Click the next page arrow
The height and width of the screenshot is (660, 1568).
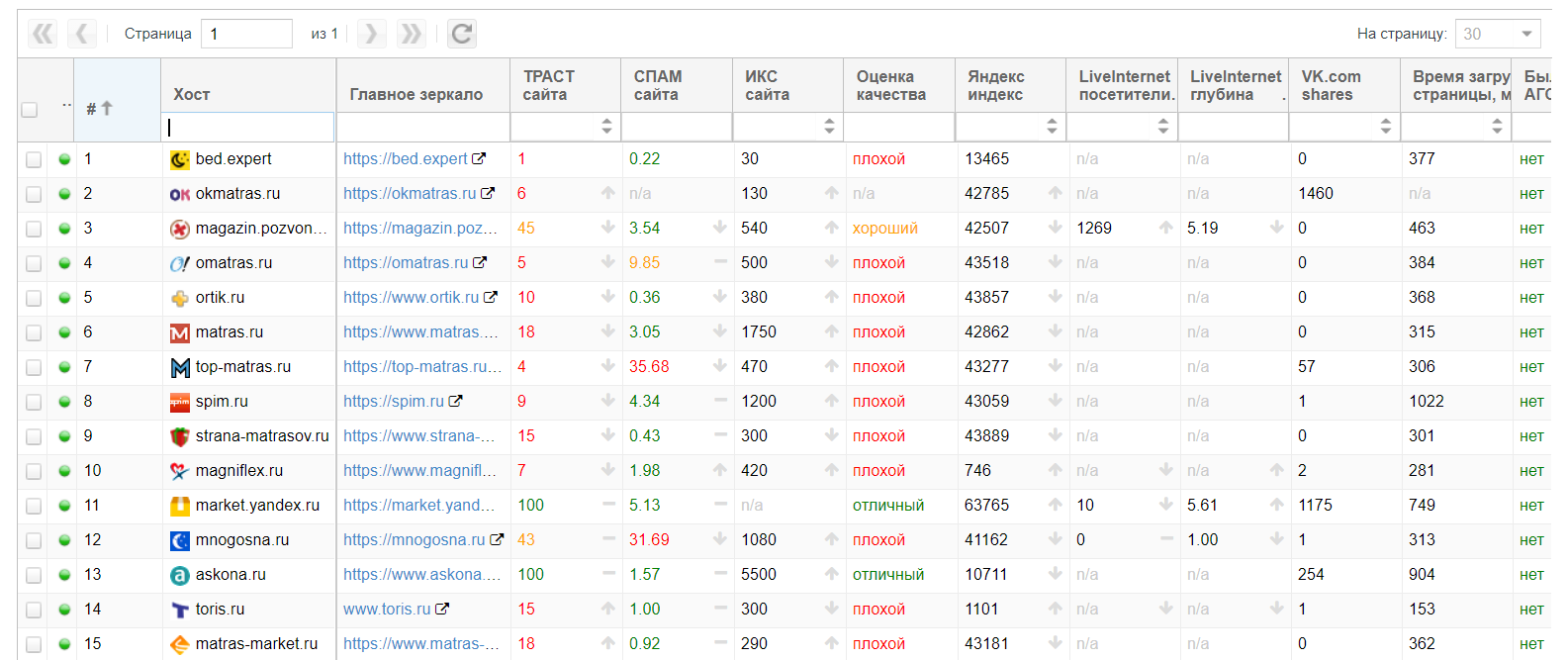[x=371, y=34]
